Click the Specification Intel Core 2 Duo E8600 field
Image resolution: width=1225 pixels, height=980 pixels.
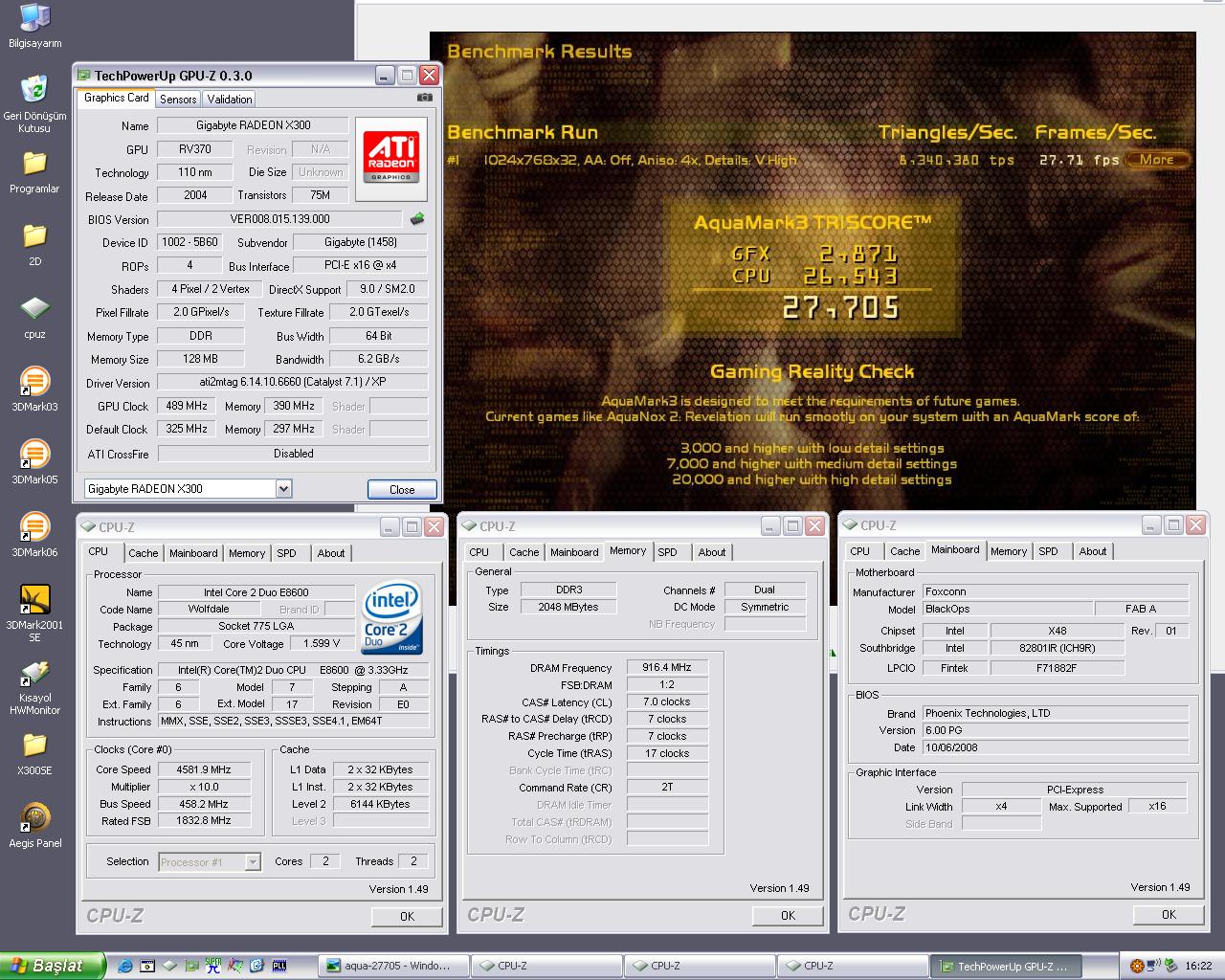pos(293,670)
